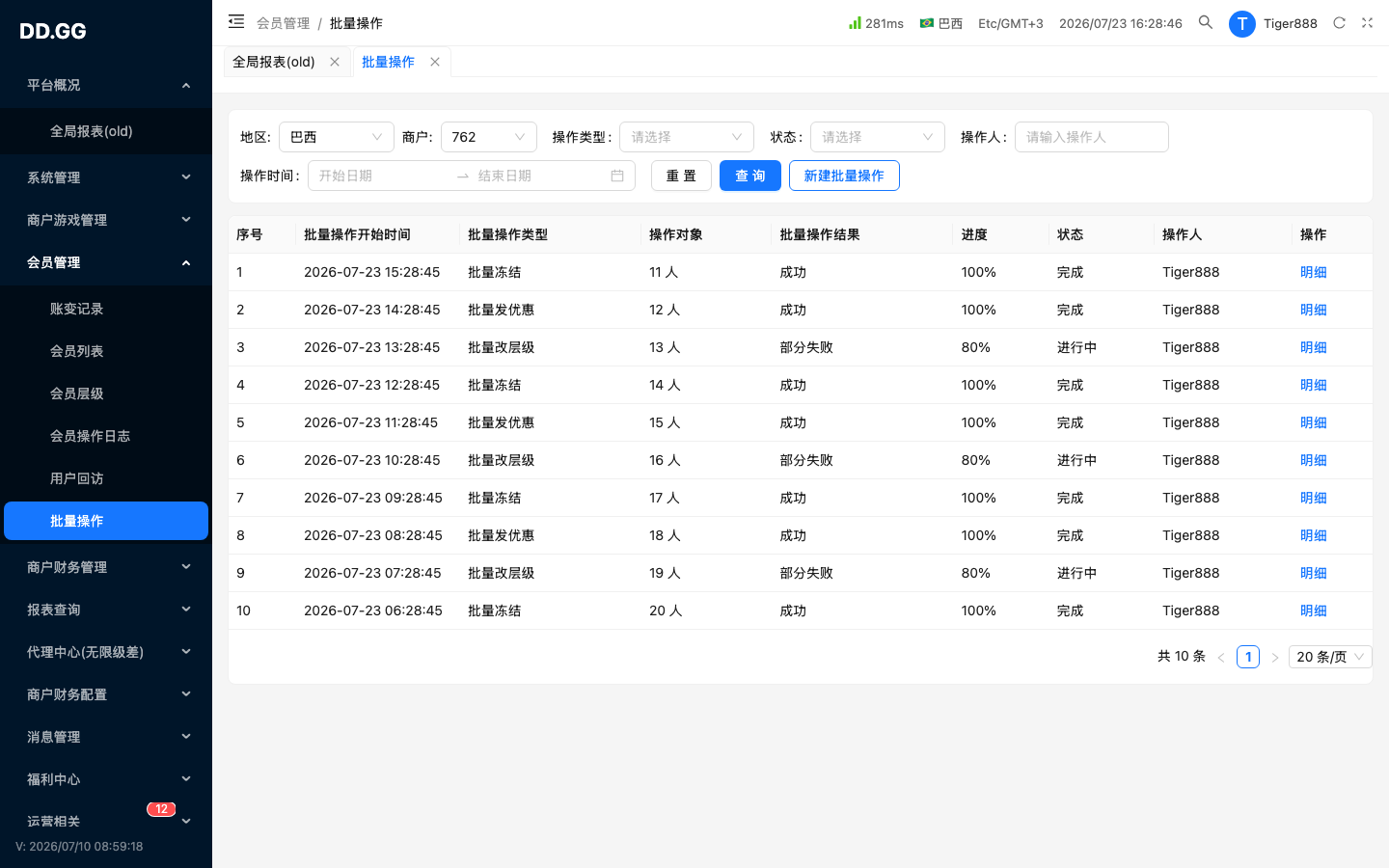Open 明细 for row 1 (11 人)
This screenshot has height=868, width=1389.
pos(1314,272)
